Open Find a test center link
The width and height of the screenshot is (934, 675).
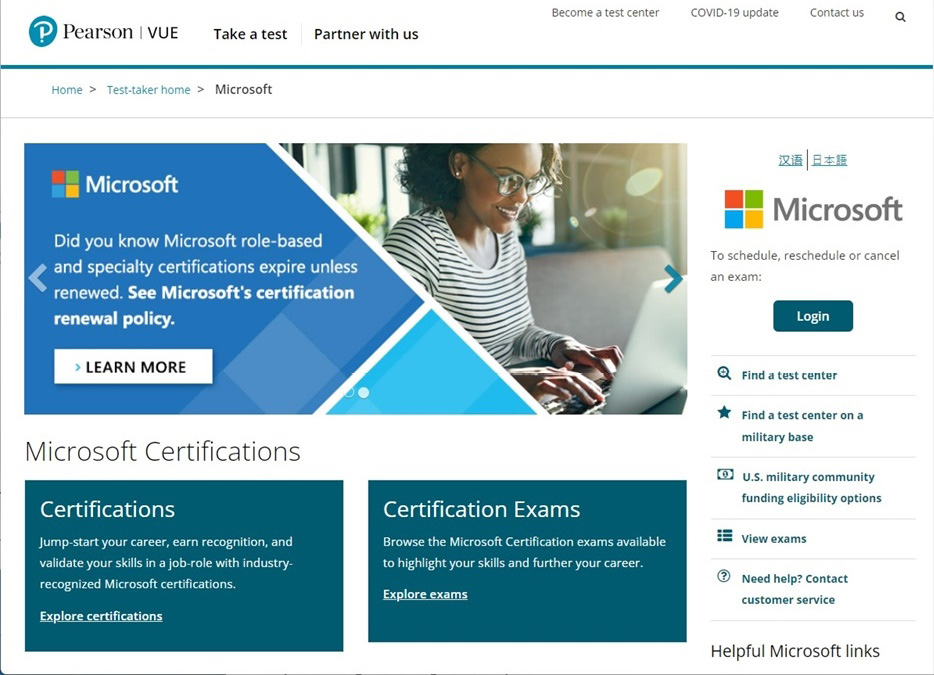[789, 375]
